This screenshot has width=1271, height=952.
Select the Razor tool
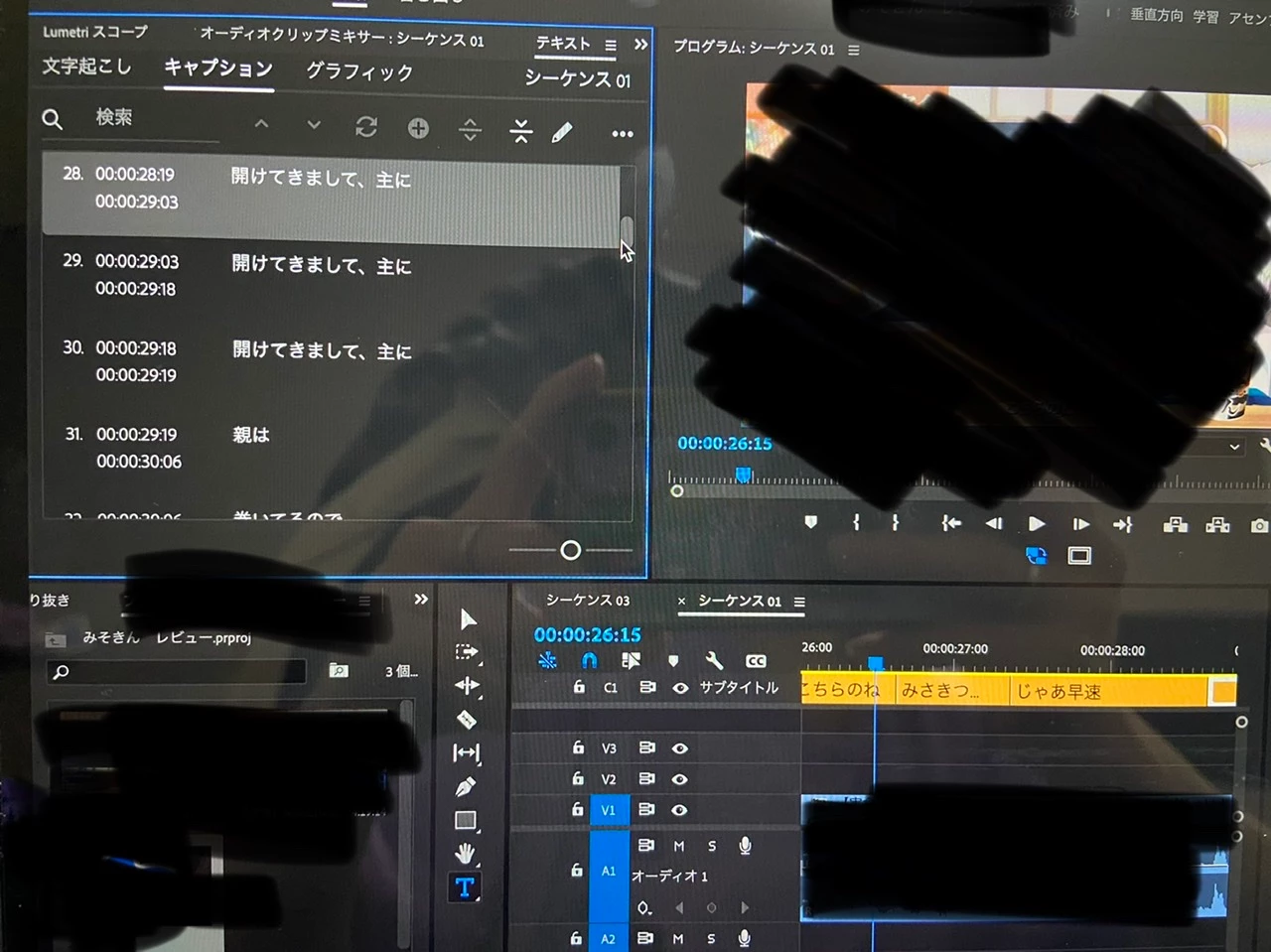pos(467,720)
